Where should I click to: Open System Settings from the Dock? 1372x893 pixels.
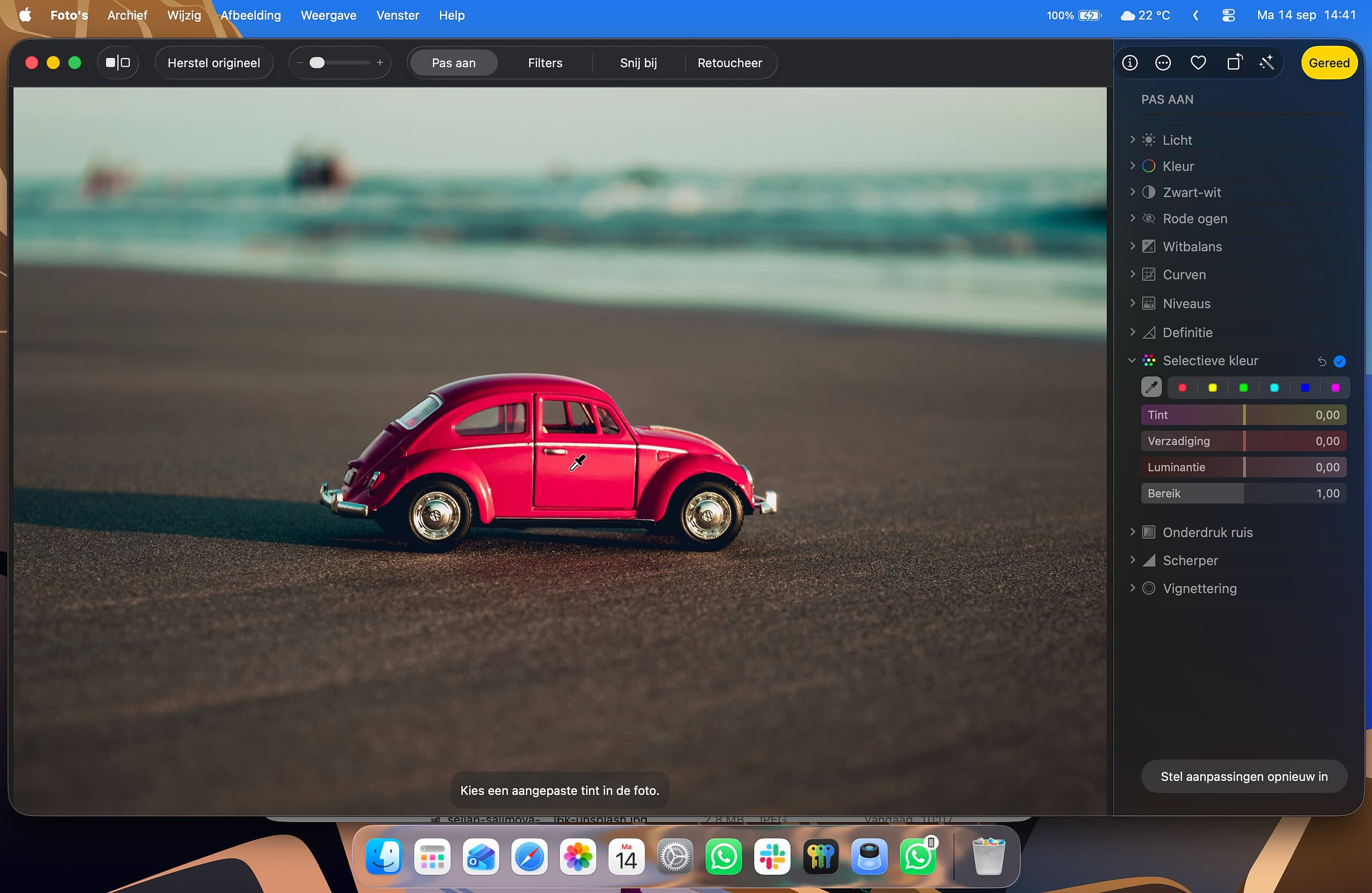coord(675,857)
